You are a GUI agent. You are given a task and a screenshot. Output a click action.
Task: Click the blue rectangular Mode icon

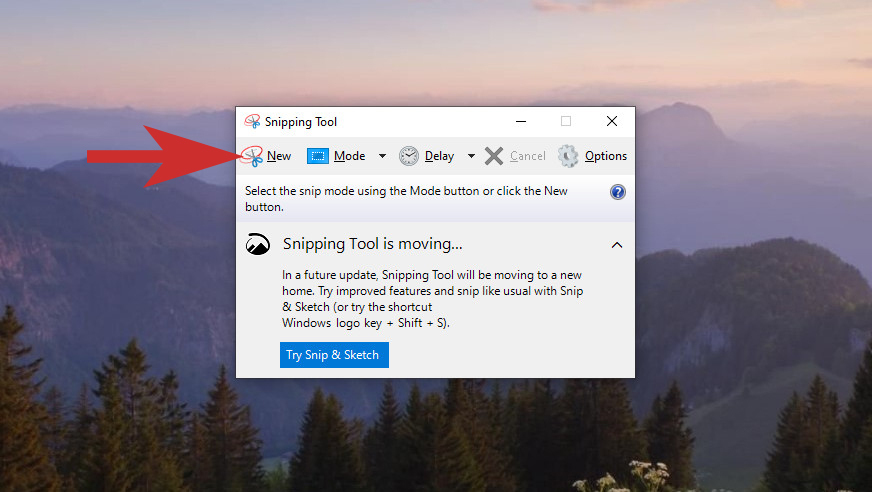(x=318, y=156)
